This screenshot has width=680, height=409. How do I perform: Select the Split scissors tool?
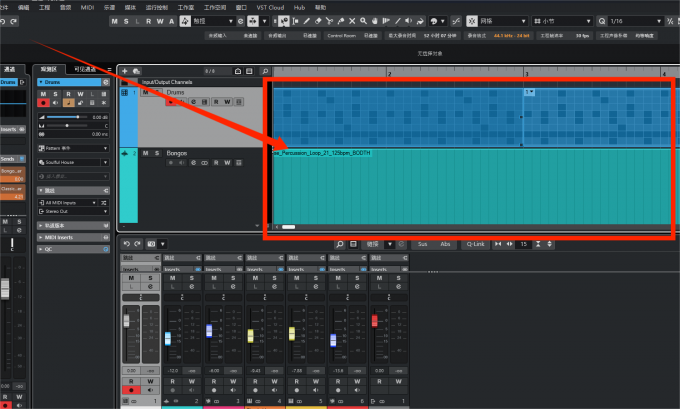tap(329, 21)
